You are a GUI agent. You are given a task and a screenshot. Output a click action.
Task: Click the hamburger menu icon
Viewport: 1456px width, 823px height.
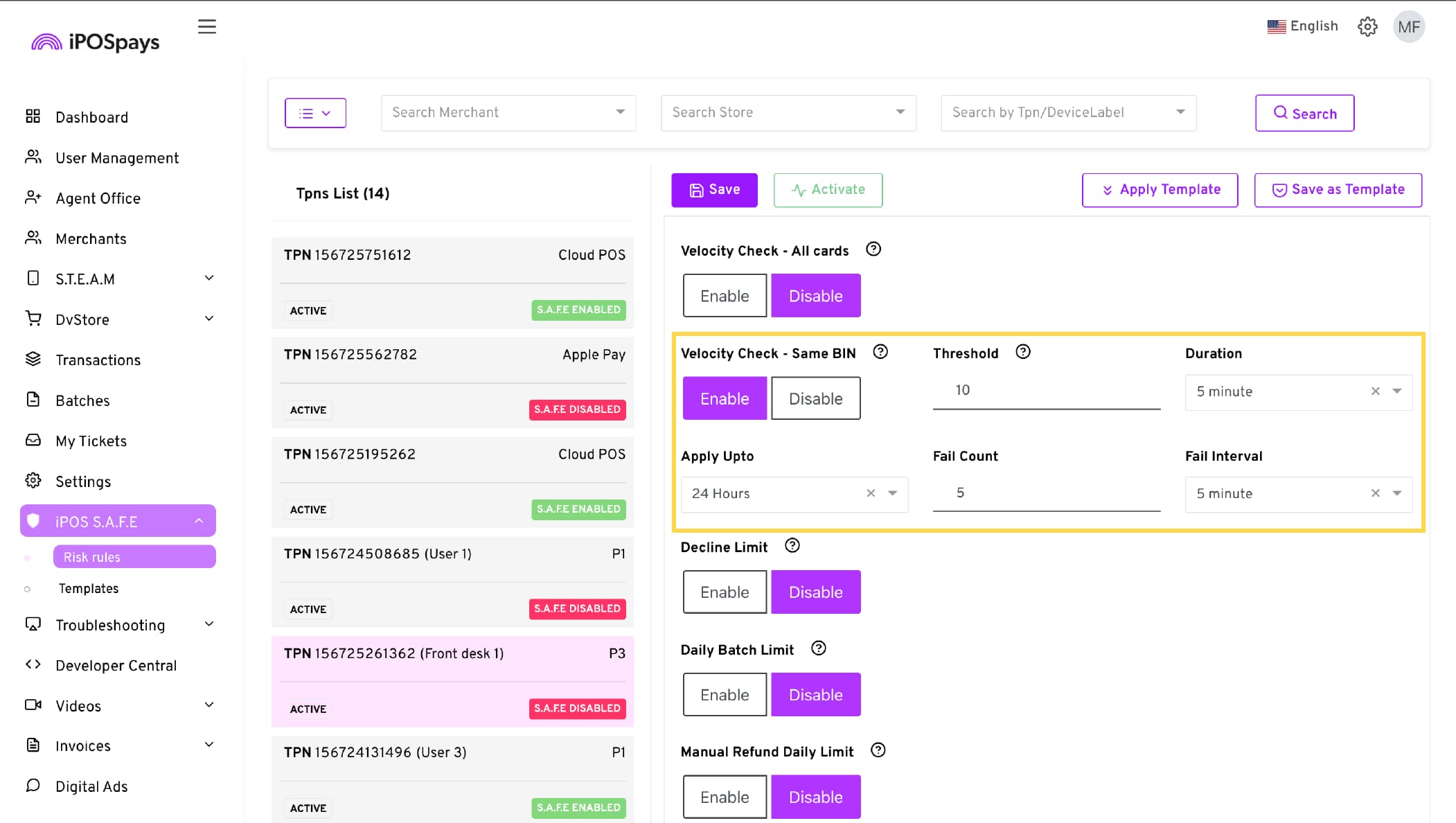click(x=206, y=26)
